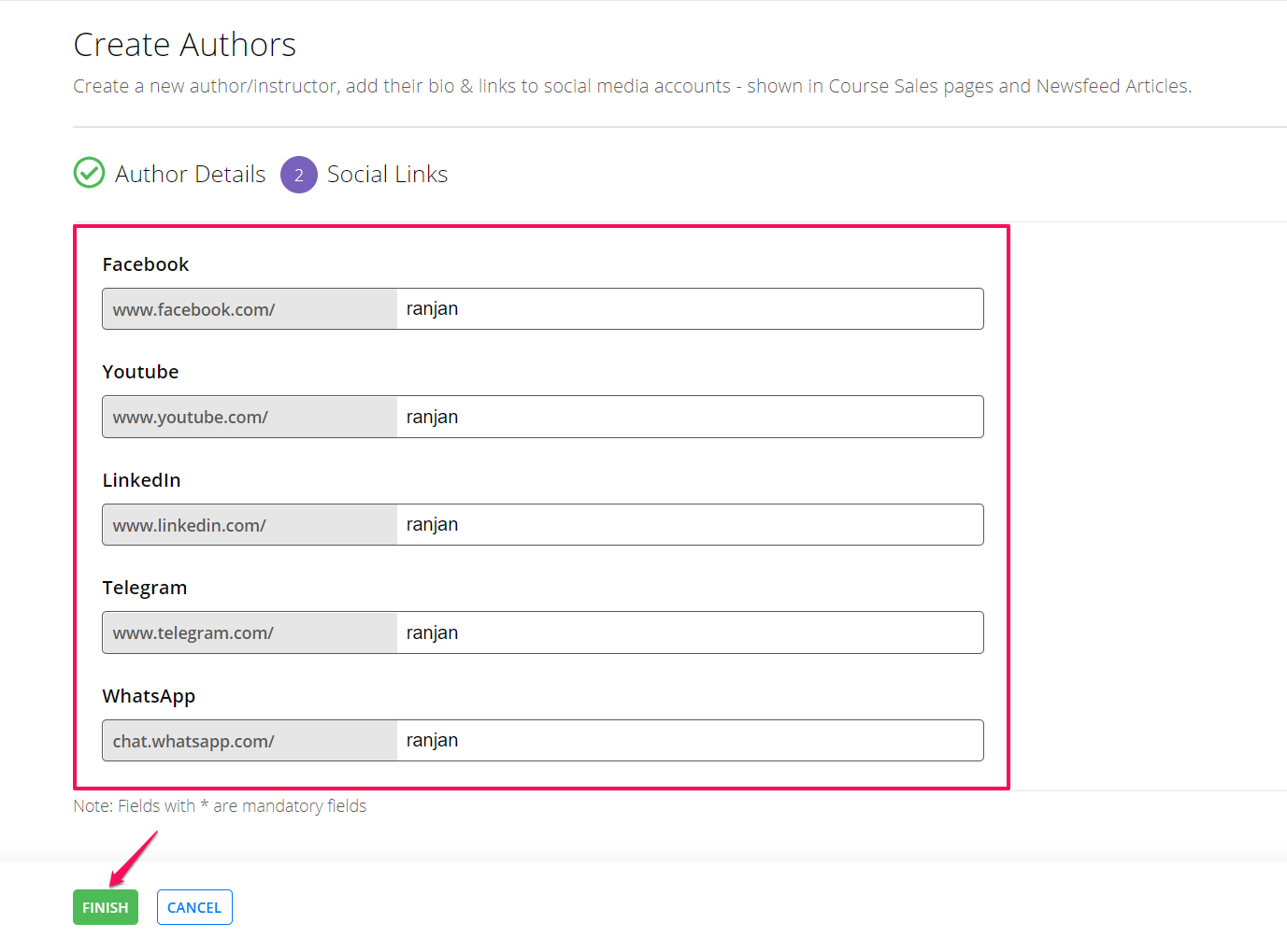
Task: Click the www.telegram.com/ prefix text
Action: [193, 633]
